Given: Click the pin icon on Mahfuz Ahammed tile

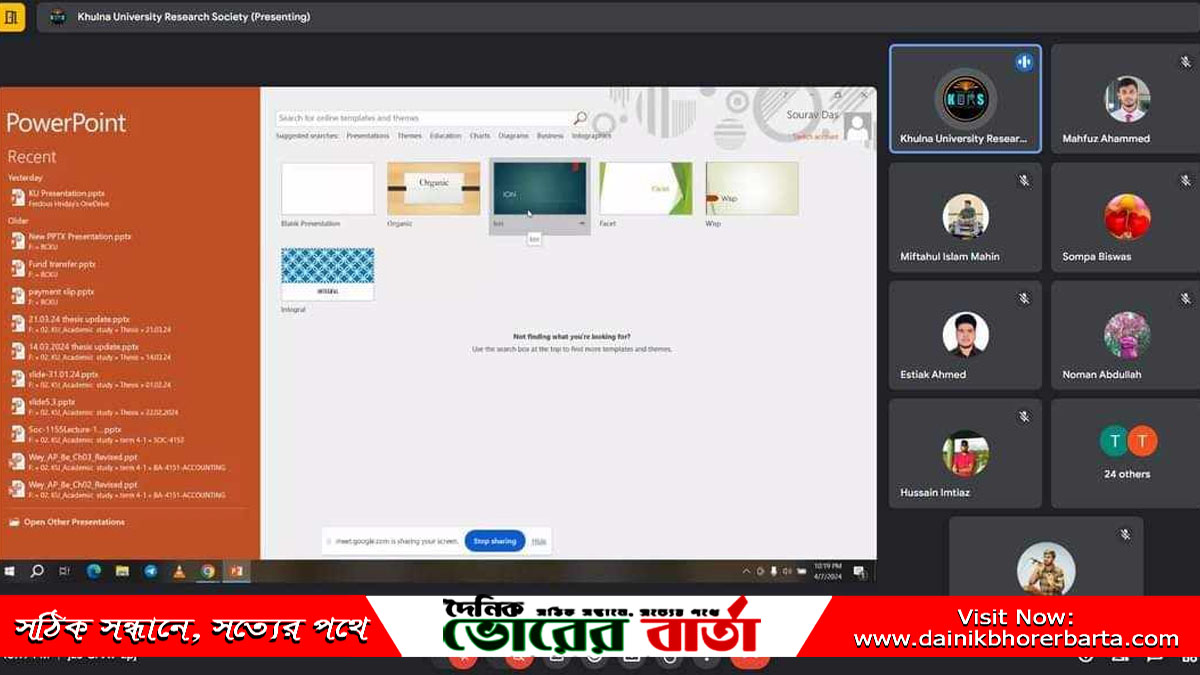Looking at the screenshot, I should (1185, 62).
